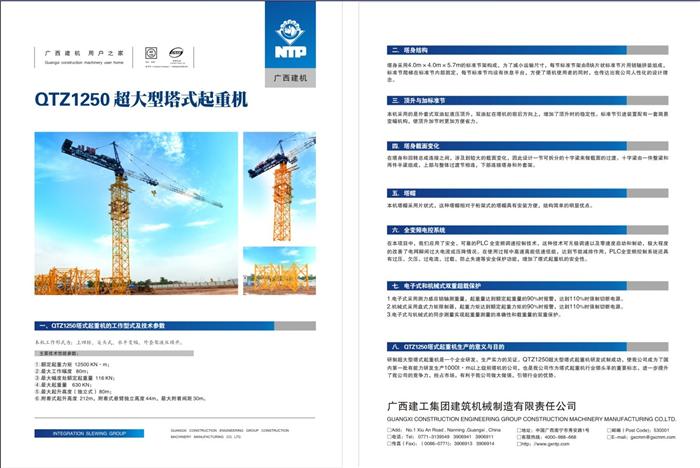700x468 pixels.
Task: Select the 四、塔身截面变化 section header
Action: (x=418, y=145)
